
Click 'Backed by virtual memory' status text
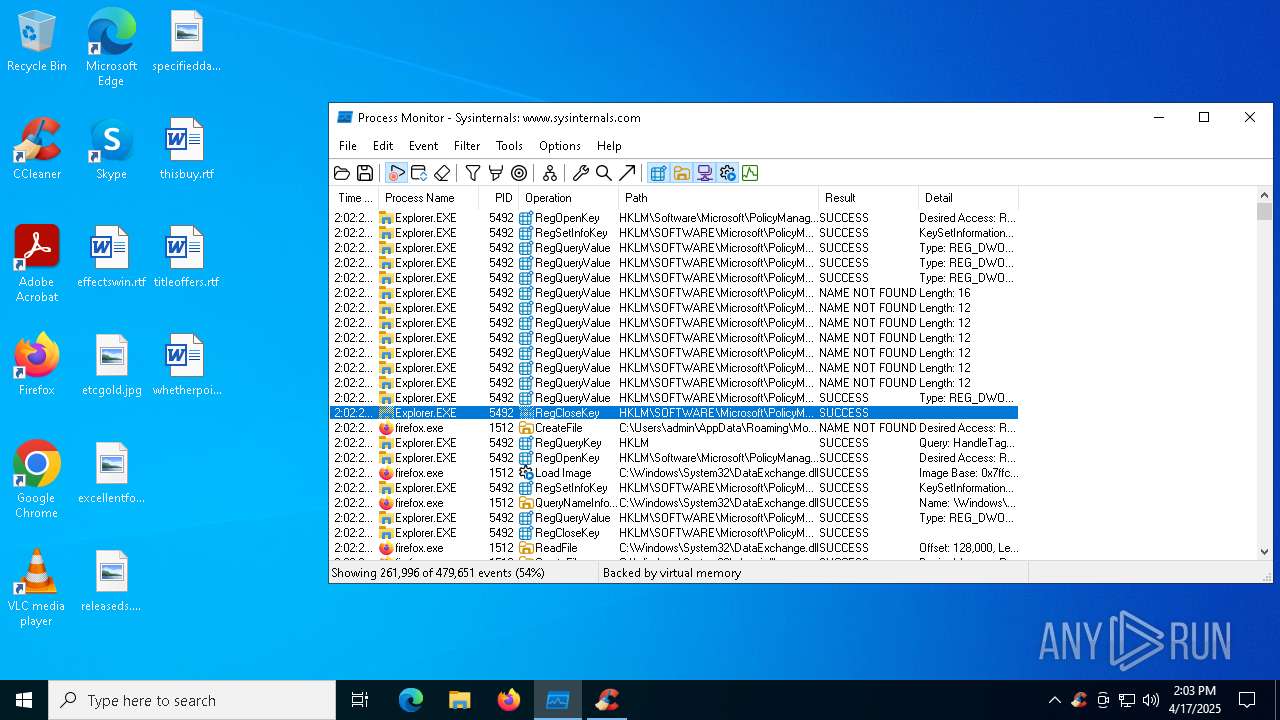coord(672,573)
